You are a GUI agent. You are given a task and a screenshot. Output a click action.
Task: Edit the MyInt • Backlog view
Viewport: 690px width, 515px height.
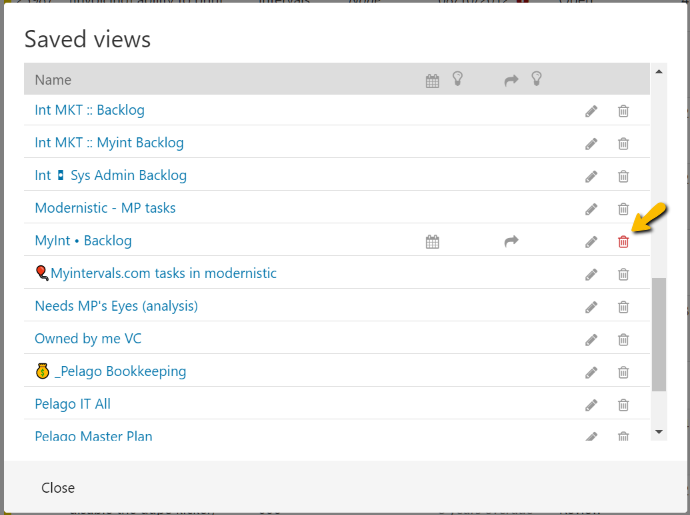click(591, 241)
